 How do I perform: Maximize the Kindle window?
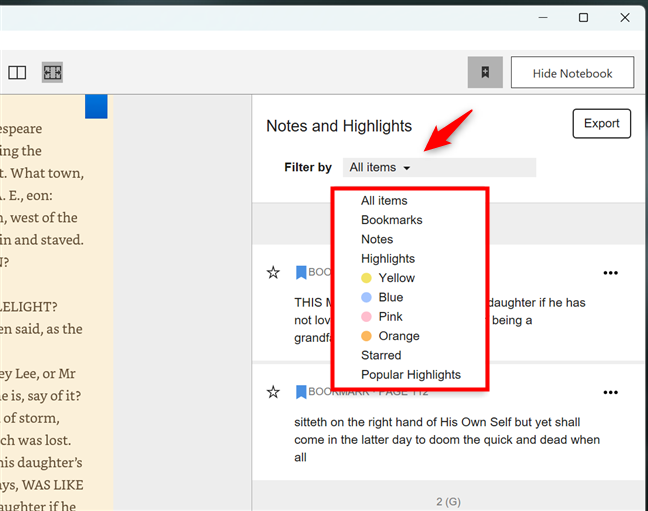[x=583, y=17]
